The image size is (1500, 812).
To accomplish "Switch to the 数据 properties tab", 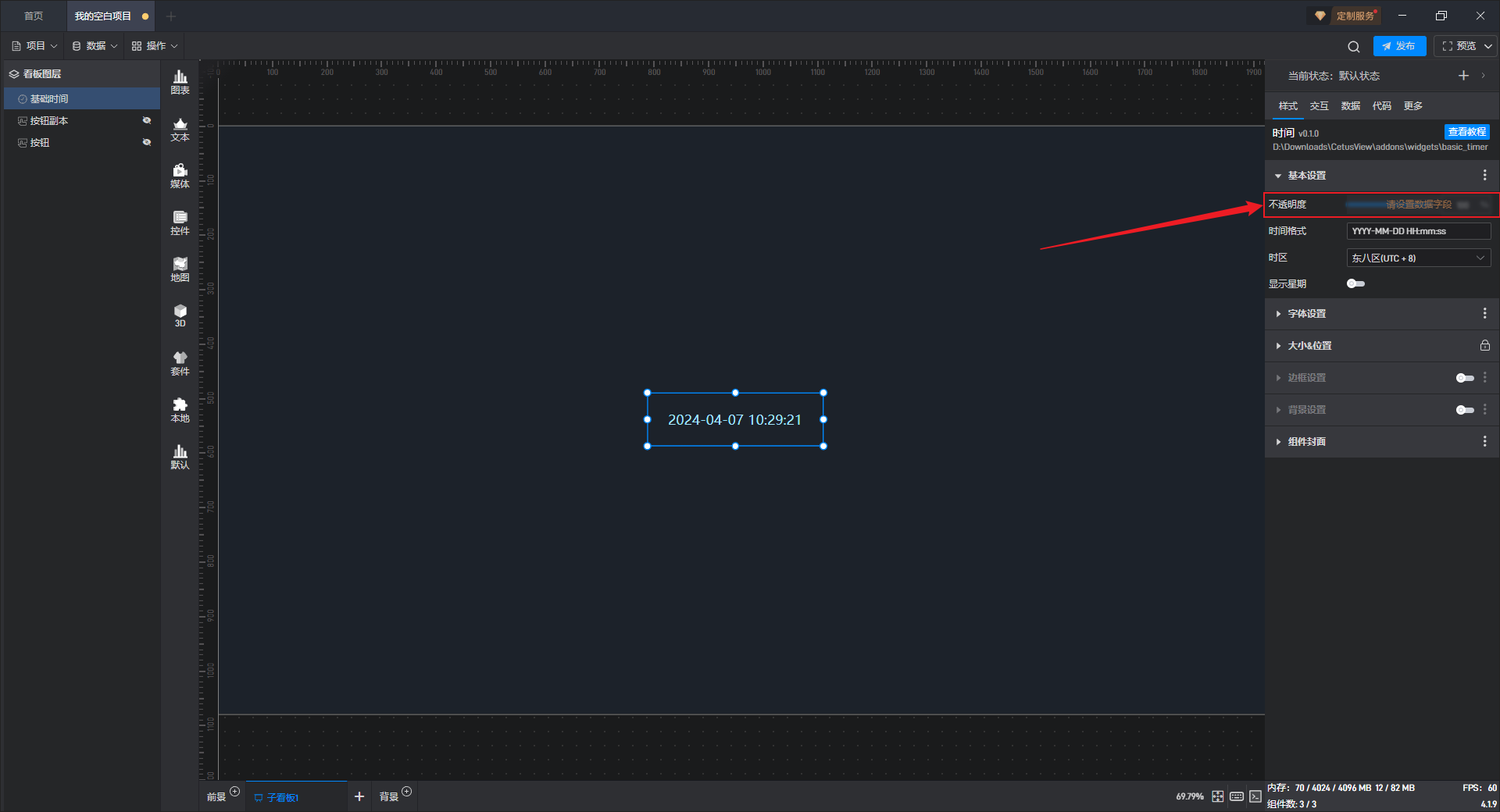I will (x=1350, y=106).
